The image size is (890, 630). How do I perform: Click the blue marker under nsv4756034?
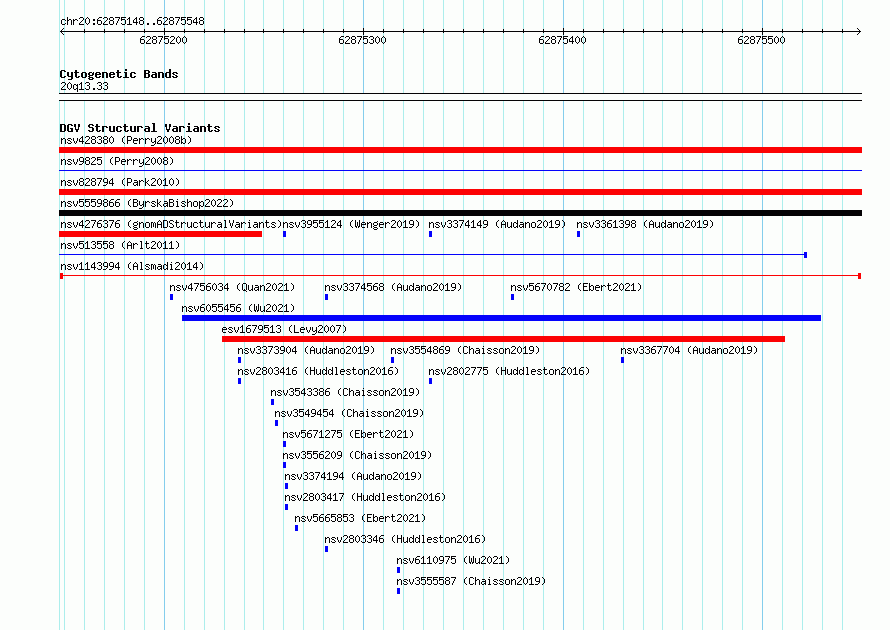[x=171, y=297]
